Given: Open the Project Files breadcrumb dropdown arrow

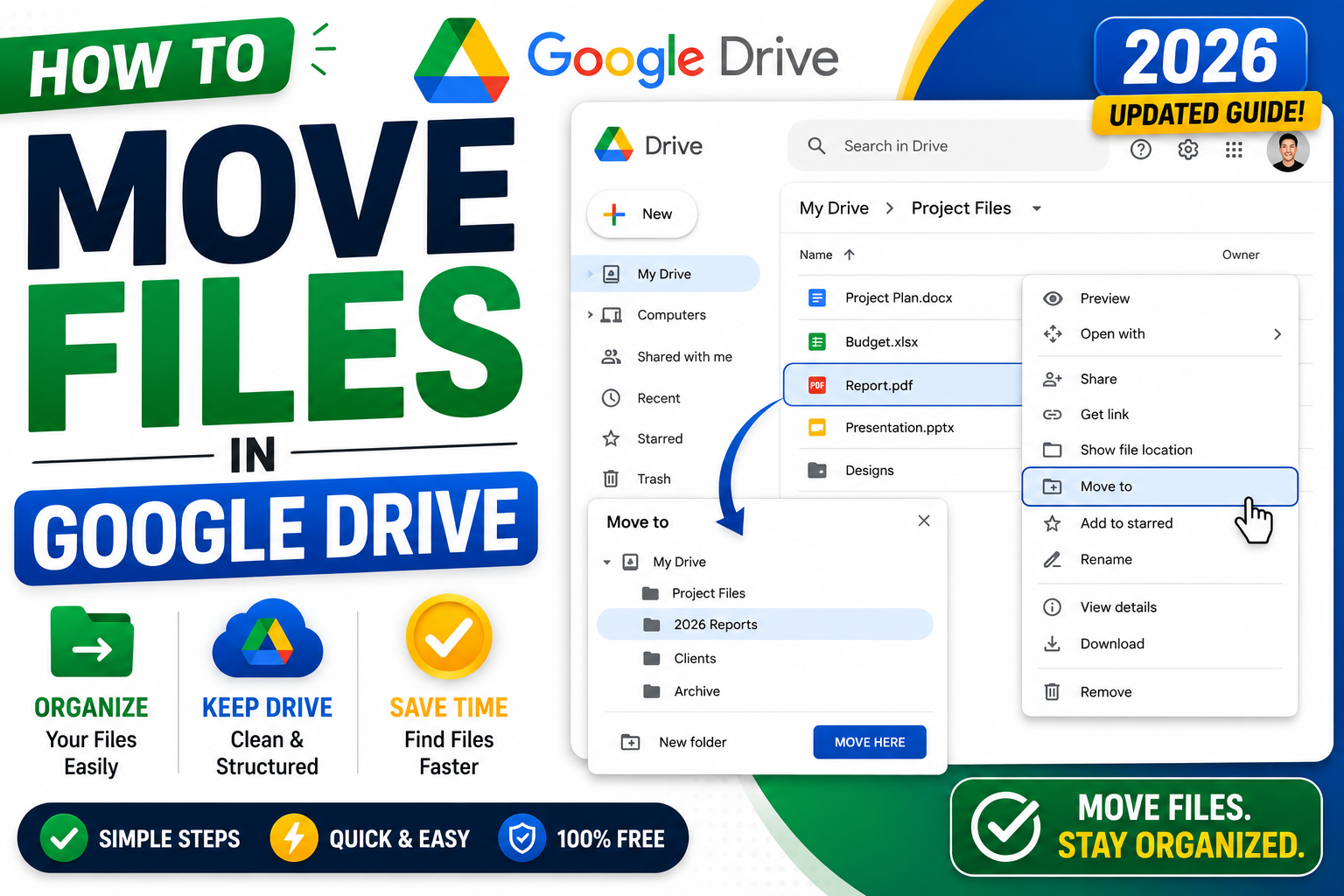Looking at the screenshot, I should (x=1037, y=208).
